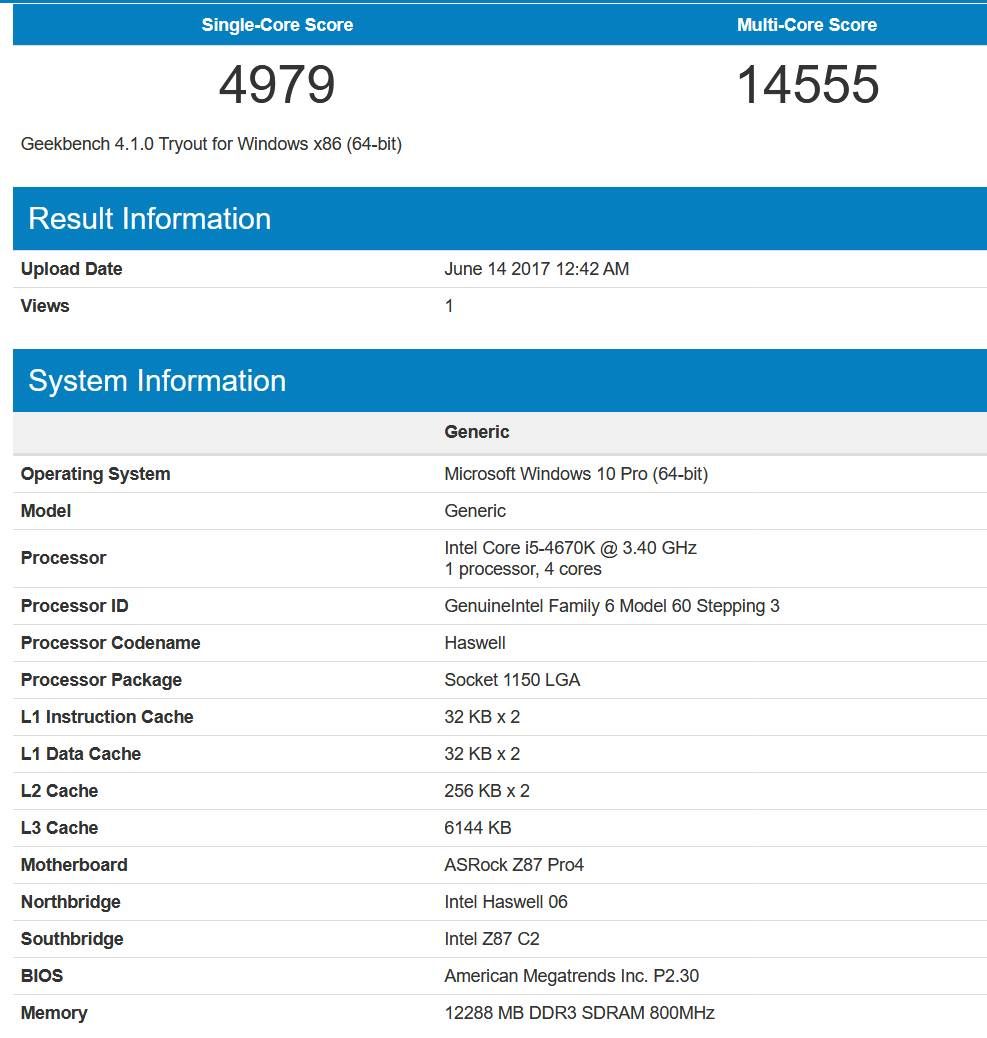Select Intel Core i5-4670K @ 3.40 GHz text

point(570,548)
